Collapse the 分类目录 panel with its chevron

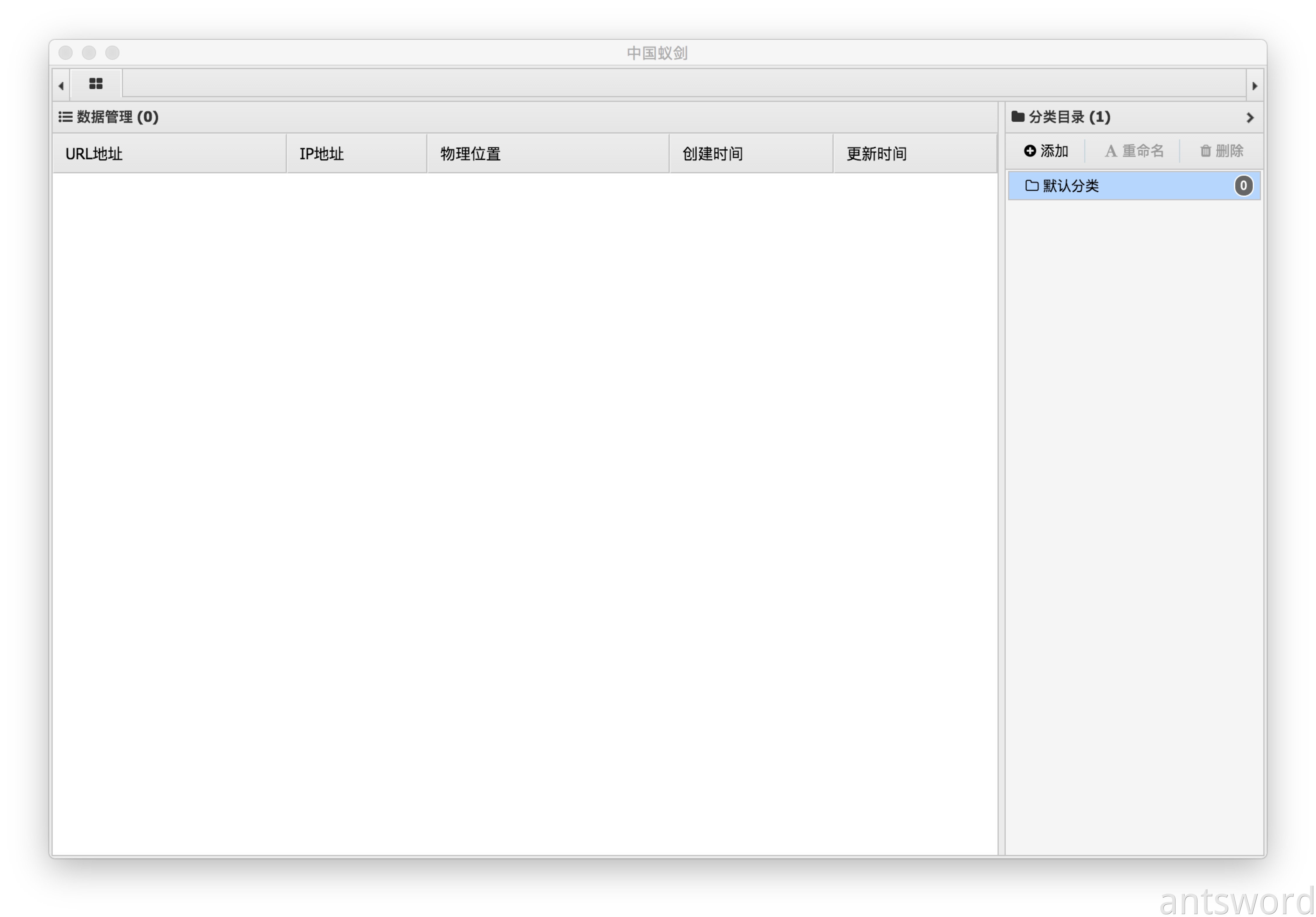point(1250,118)
